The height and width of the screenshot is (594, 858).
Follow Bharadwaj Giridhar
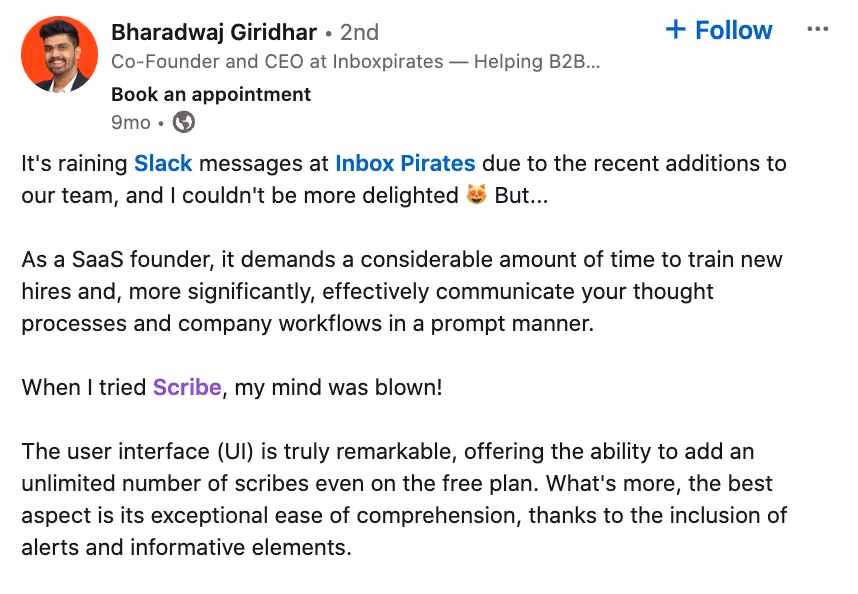[x=720, y=30]
